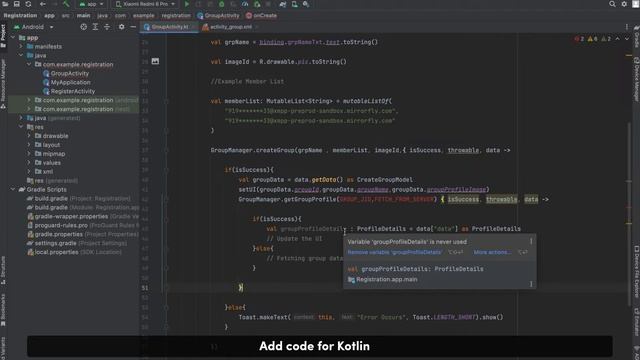Open Project panel options gear icon
The image size is (640, 360).
[122, 27]
